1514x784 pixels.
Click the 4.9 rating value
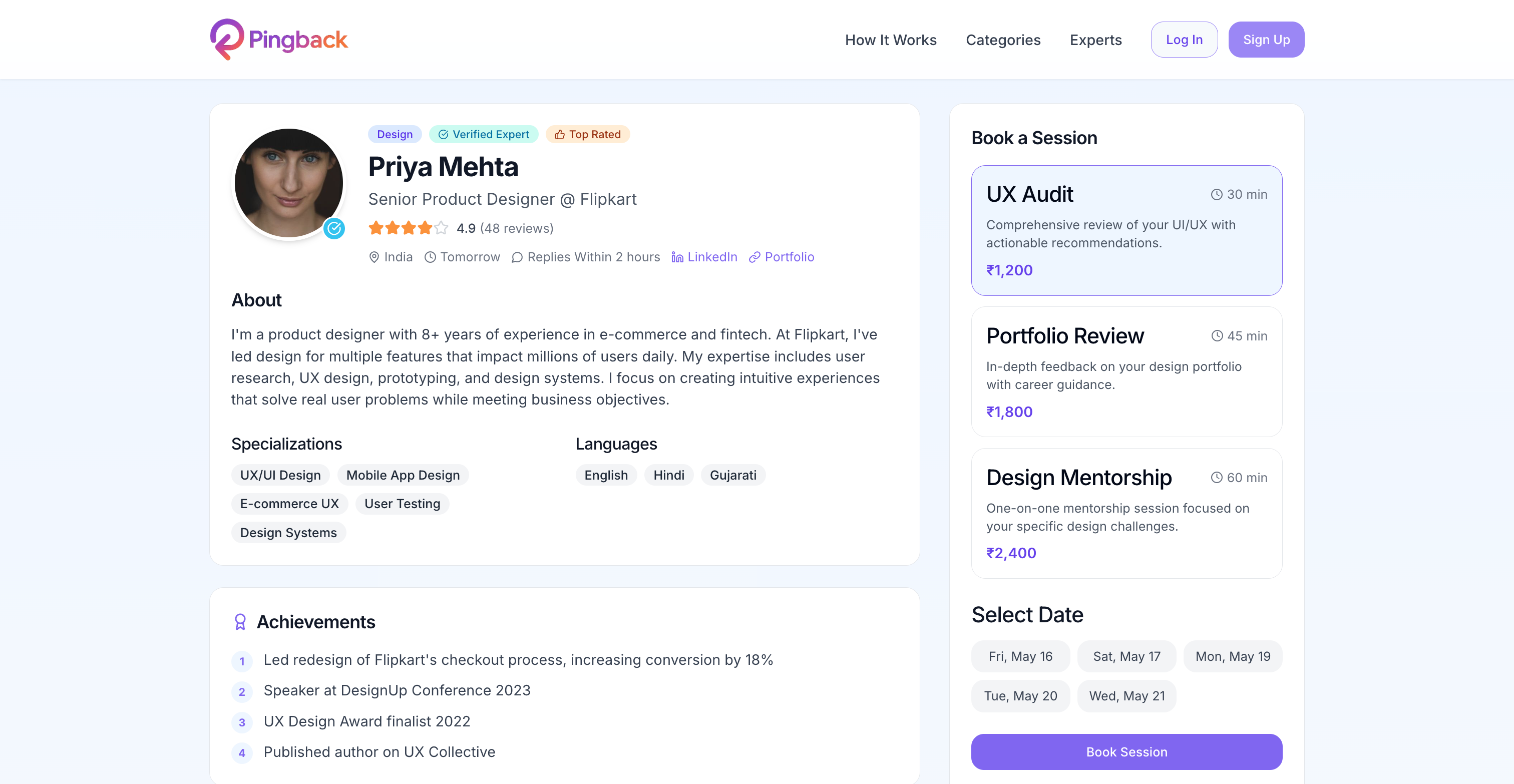(466, 228)
